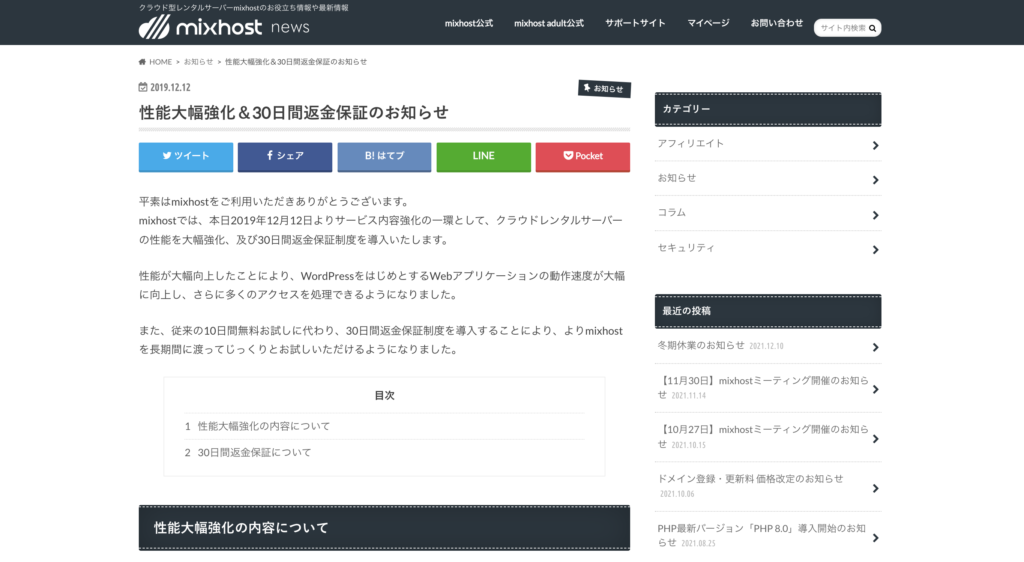This screenshot has width=1024, height=562.
Task: Open 【11月30日】mixhostミーティング post
Action: pos(763,387)
